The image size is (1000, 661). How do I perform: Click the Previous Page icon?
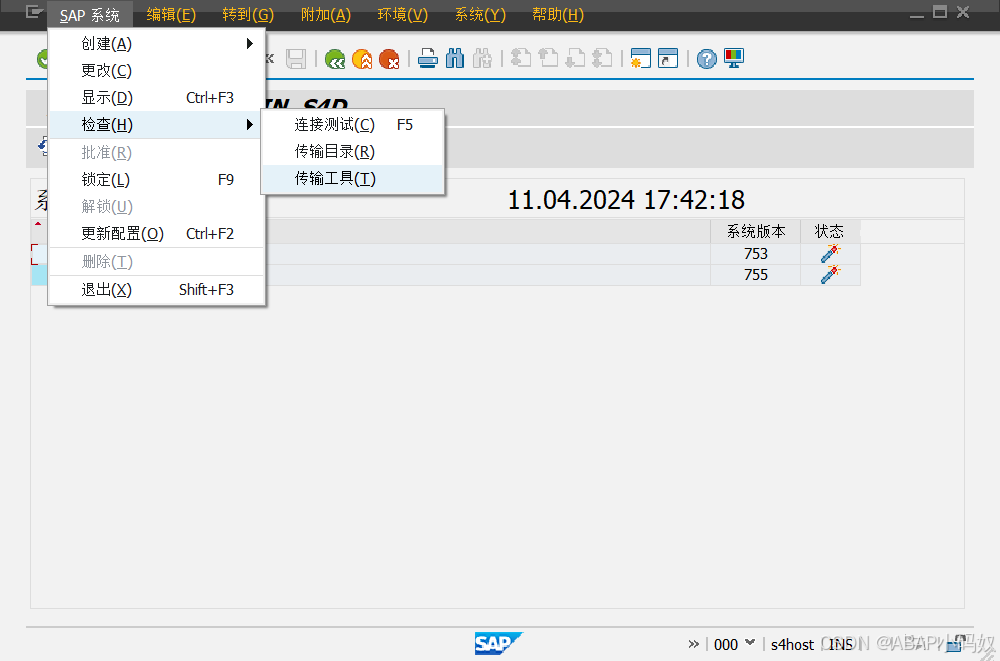click(548, 59)
